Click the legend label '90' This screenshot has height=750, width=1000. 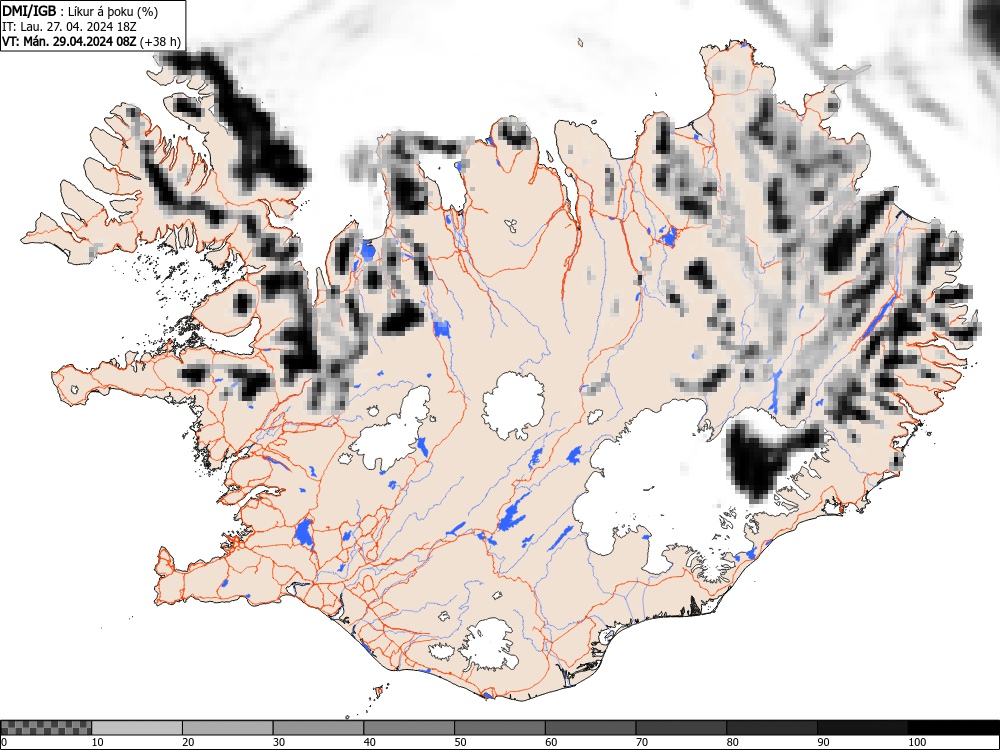coord(823,742)
